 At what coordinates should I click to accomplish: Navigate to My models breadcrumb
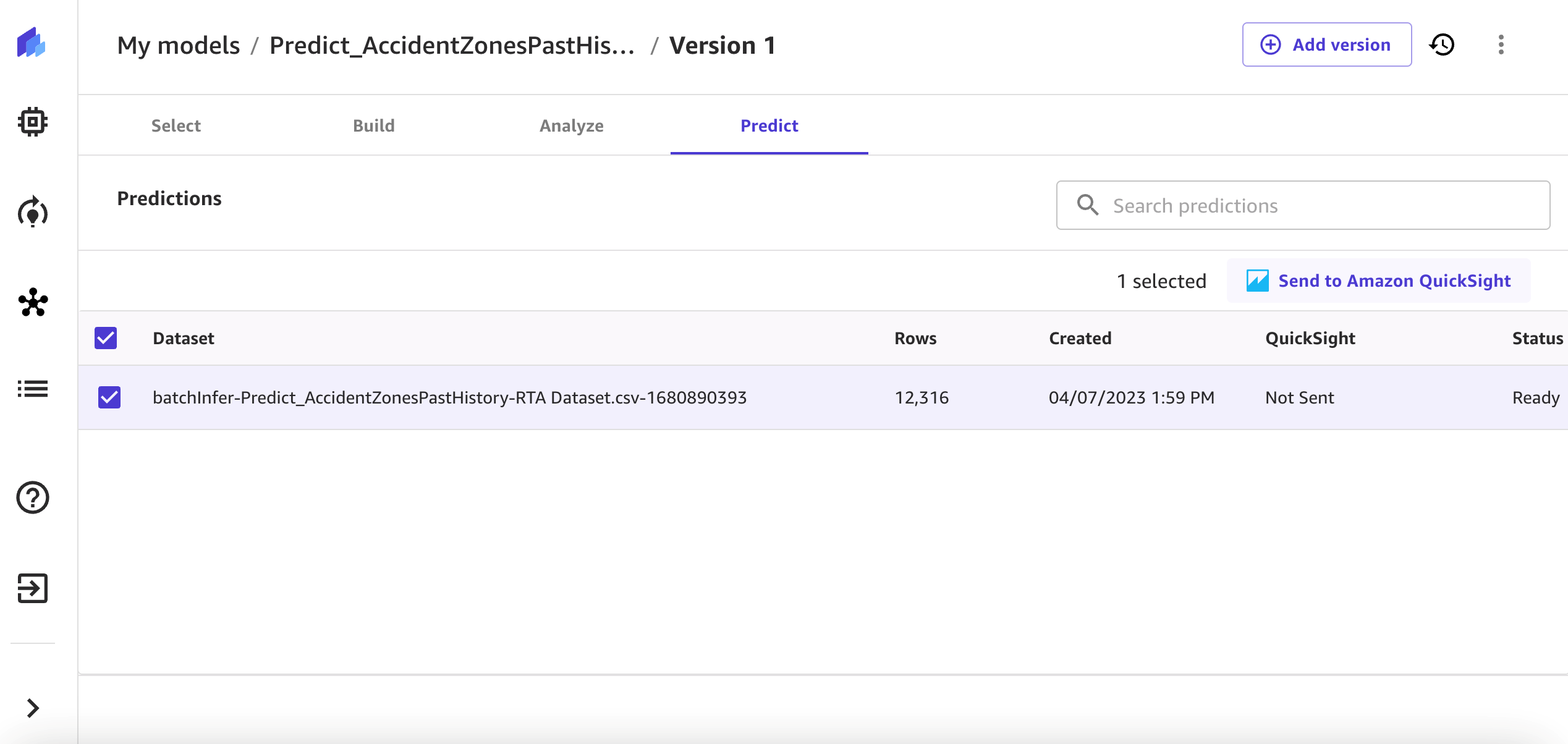tap(179, 45)
